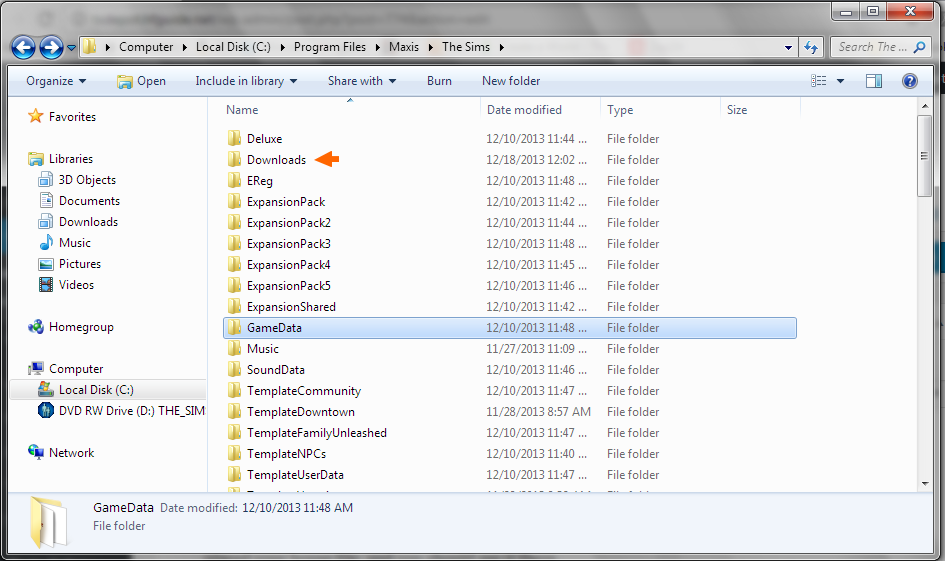Click the refresh button beside address bar
Image resolution: width=945 pixels, height=561 pixels.
point(812,47)
